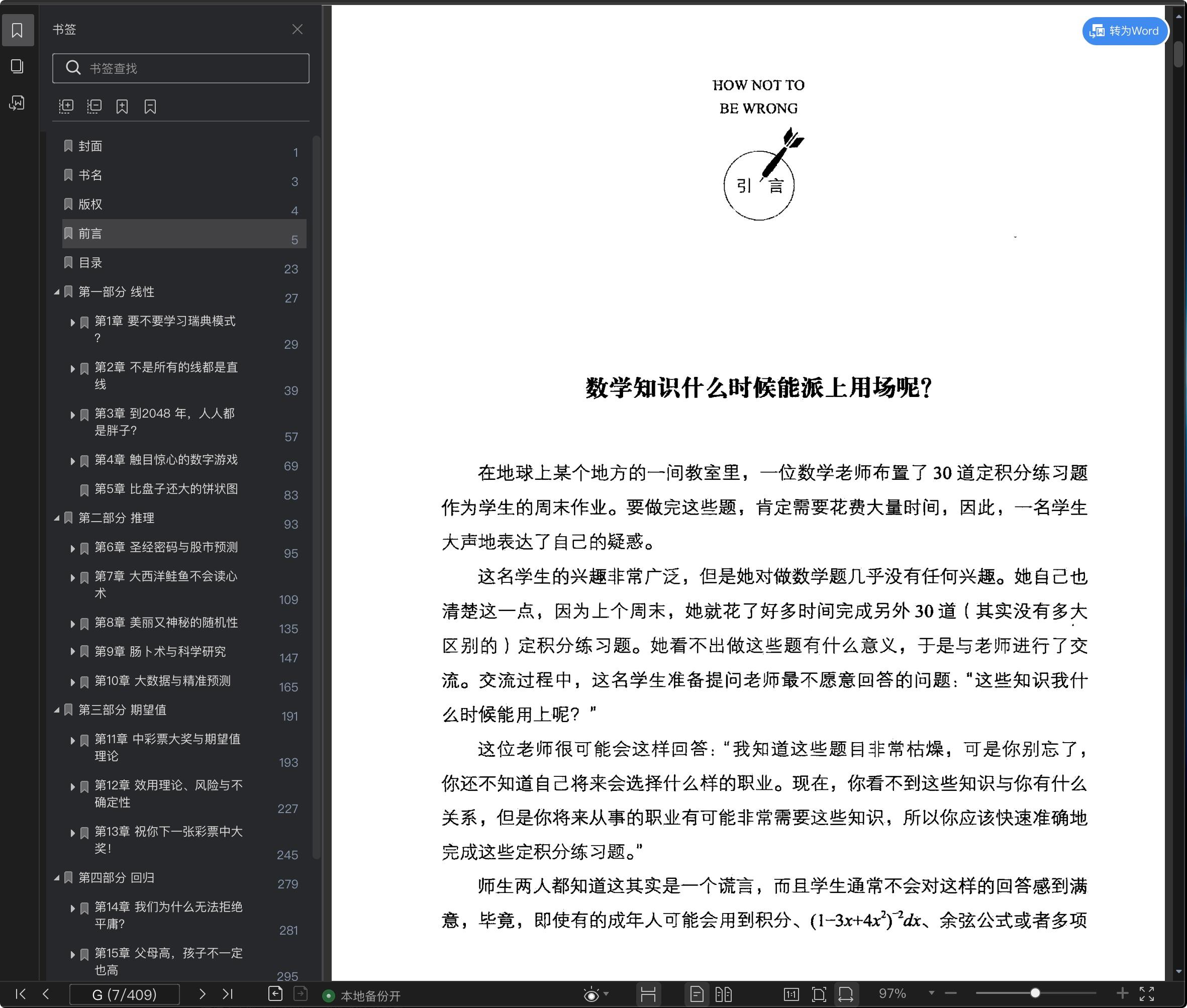The image size is (1187, 1008).
Task: Set zoom to actual size 1:1
Action: 792,995
